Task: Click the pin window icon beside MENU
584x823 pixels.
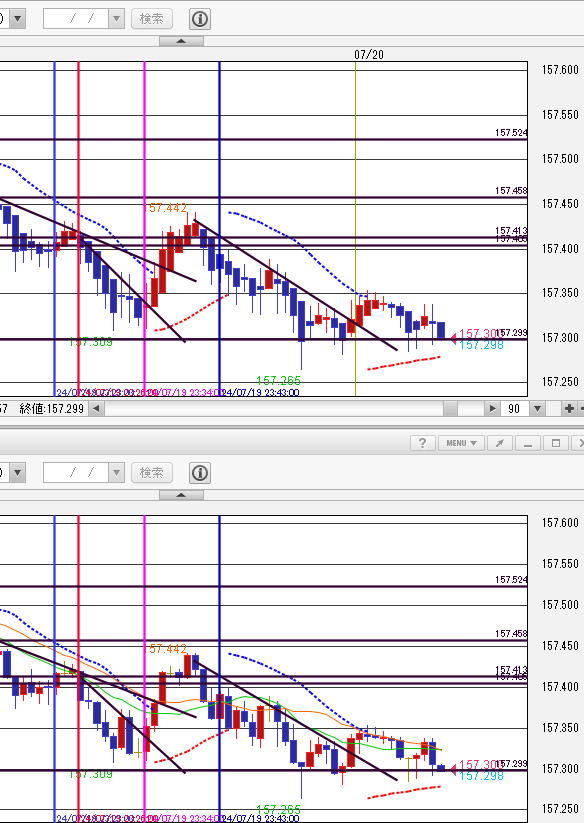Action: pos(500,443)
